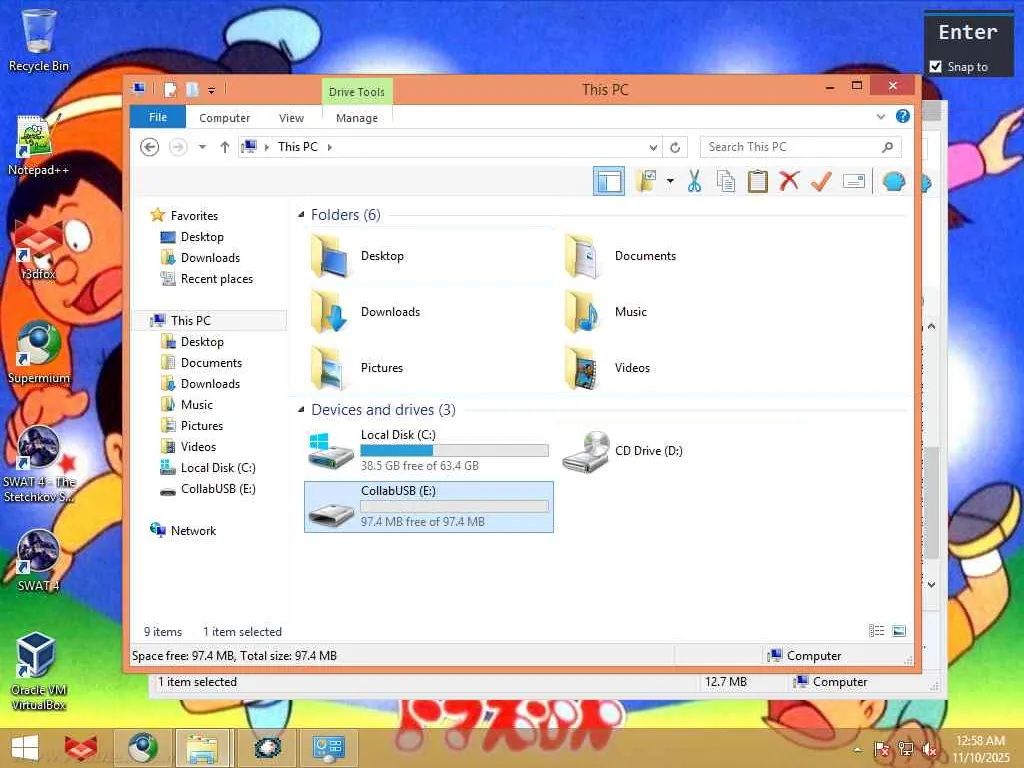Click the orange checkmark Properties icon
This screenshot has width=1024, height=768.
coord(821,181)
